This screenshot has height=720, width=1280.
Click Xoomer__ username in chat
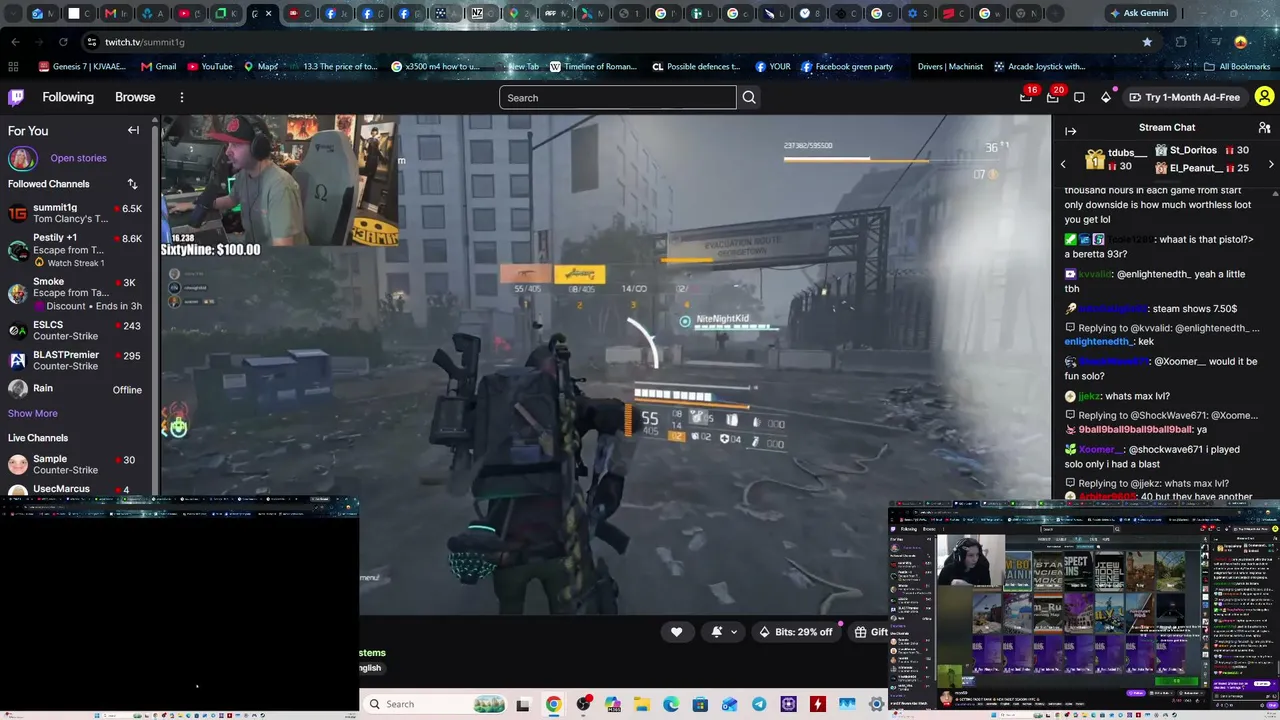tap(1101, 450)
